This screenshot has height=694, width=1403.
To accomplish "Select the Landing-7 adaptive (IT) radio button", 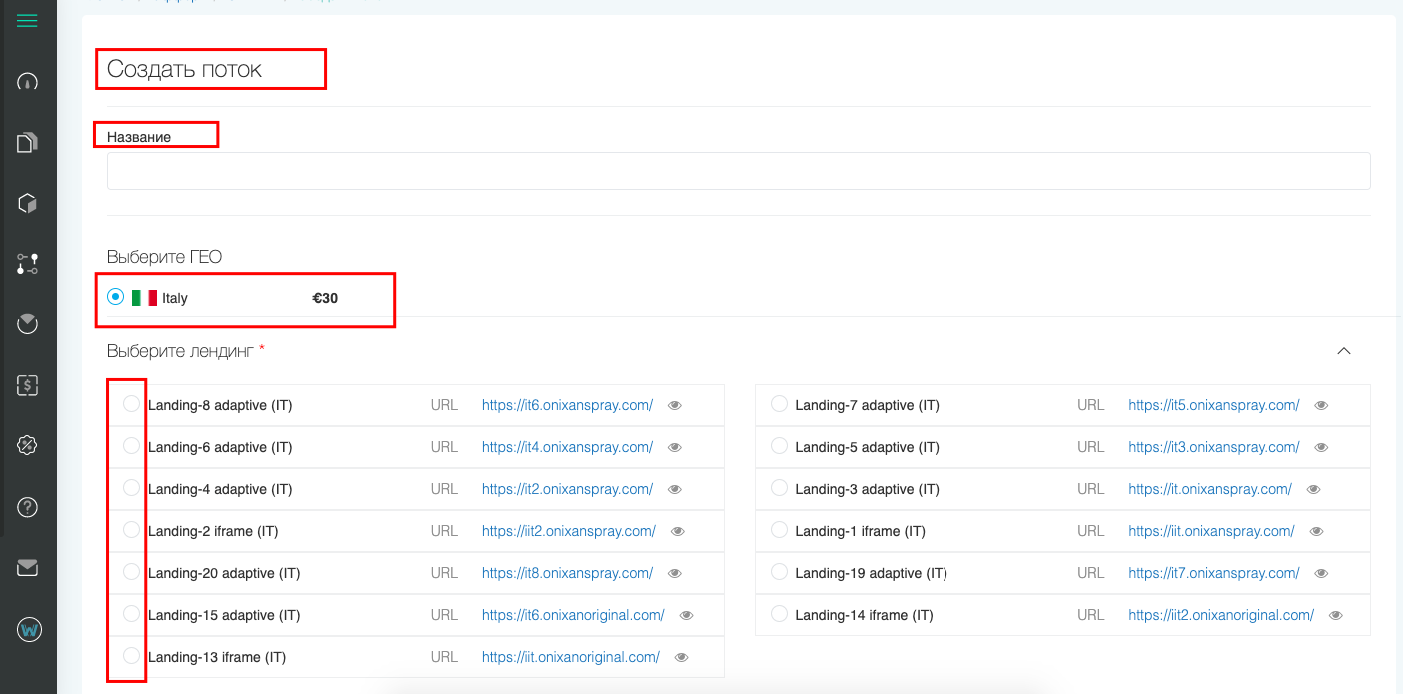I will [780, 404].
